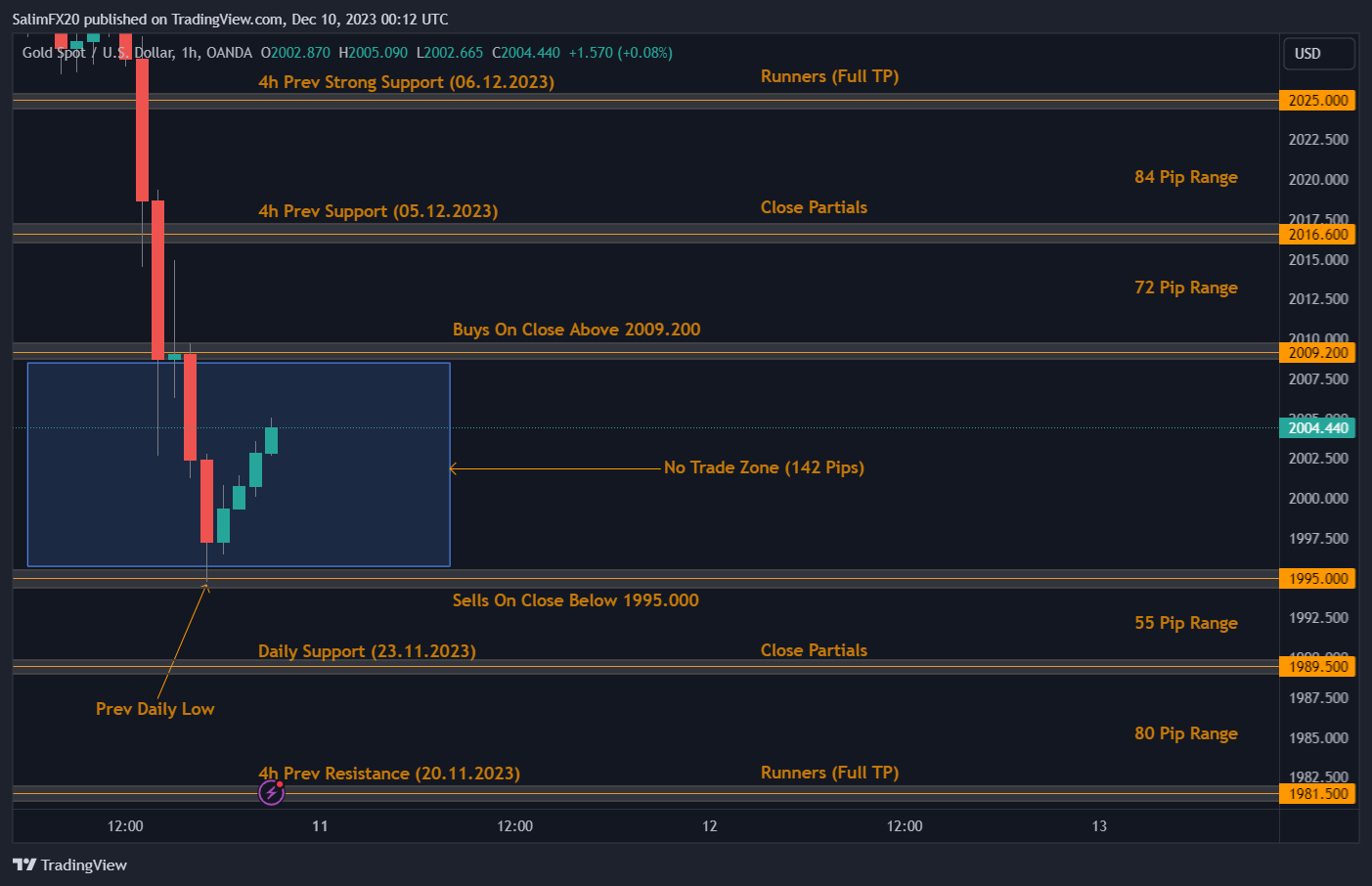
Task: Open the USD currency selector
Action: point(1317,54)
